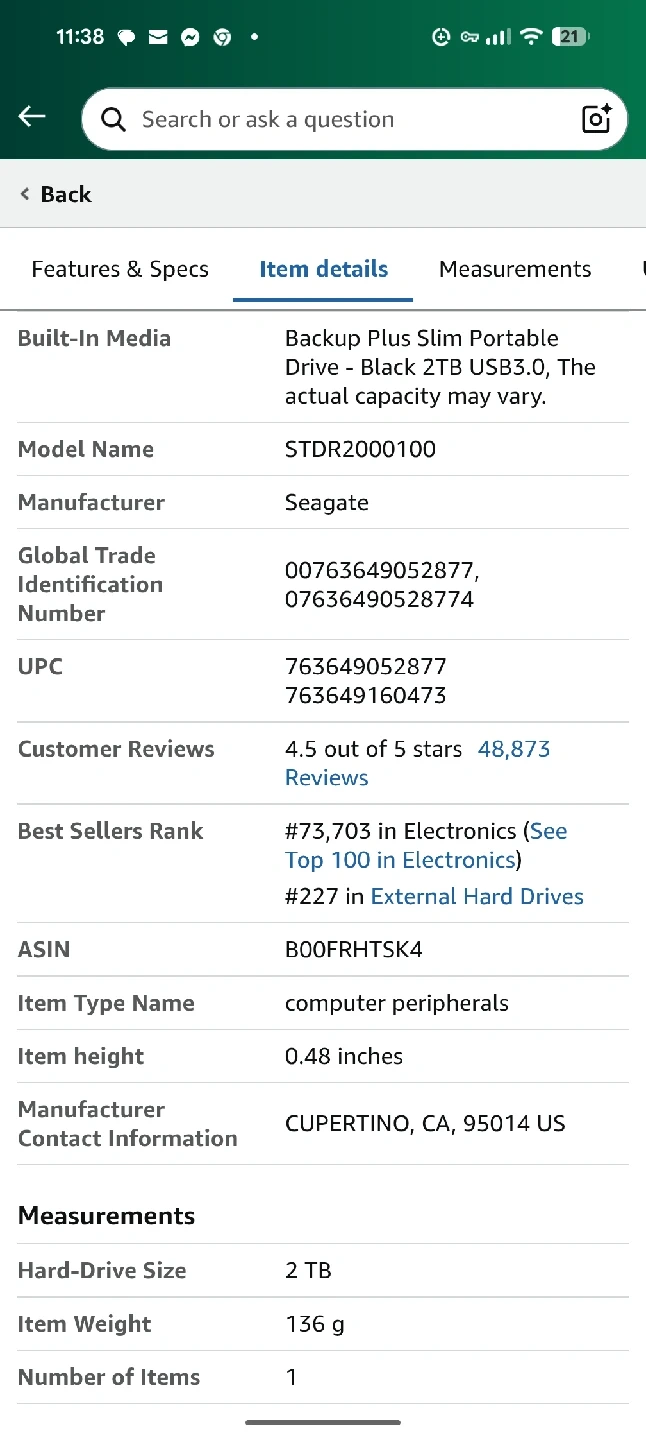Screen dimensions: 646x1440
Task: Tap the battery indicator icon
Action: pos(570,37)
